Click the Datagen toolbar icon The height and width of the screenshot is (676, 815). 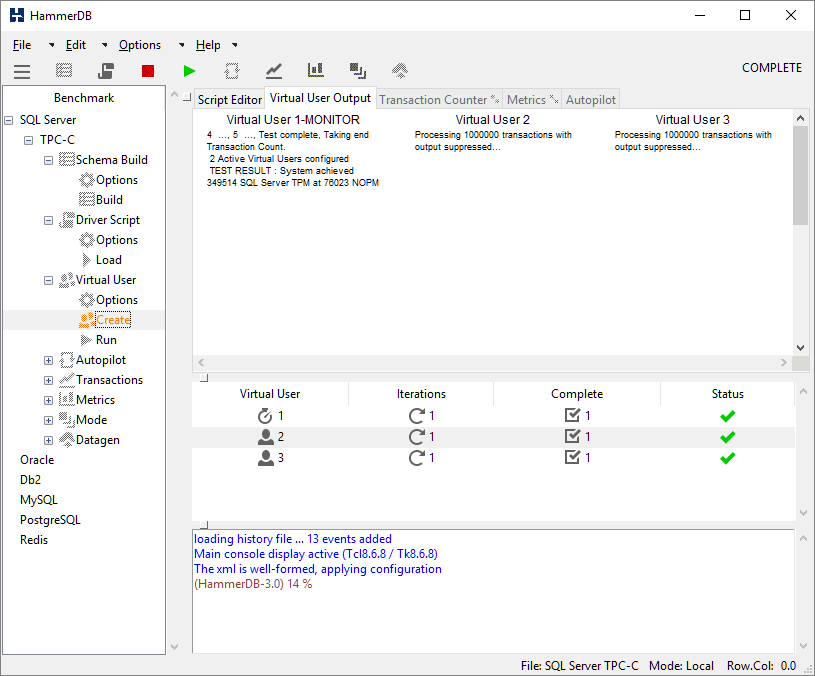click(400, 71)
